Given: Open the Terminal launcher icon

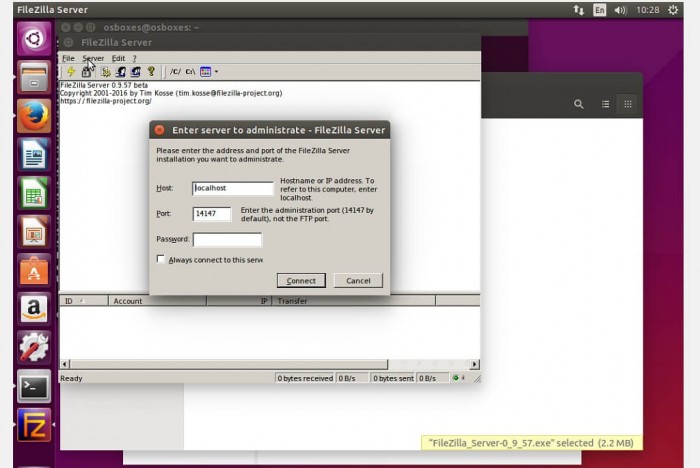Looking at the screenshot, I should coord(34,386).
